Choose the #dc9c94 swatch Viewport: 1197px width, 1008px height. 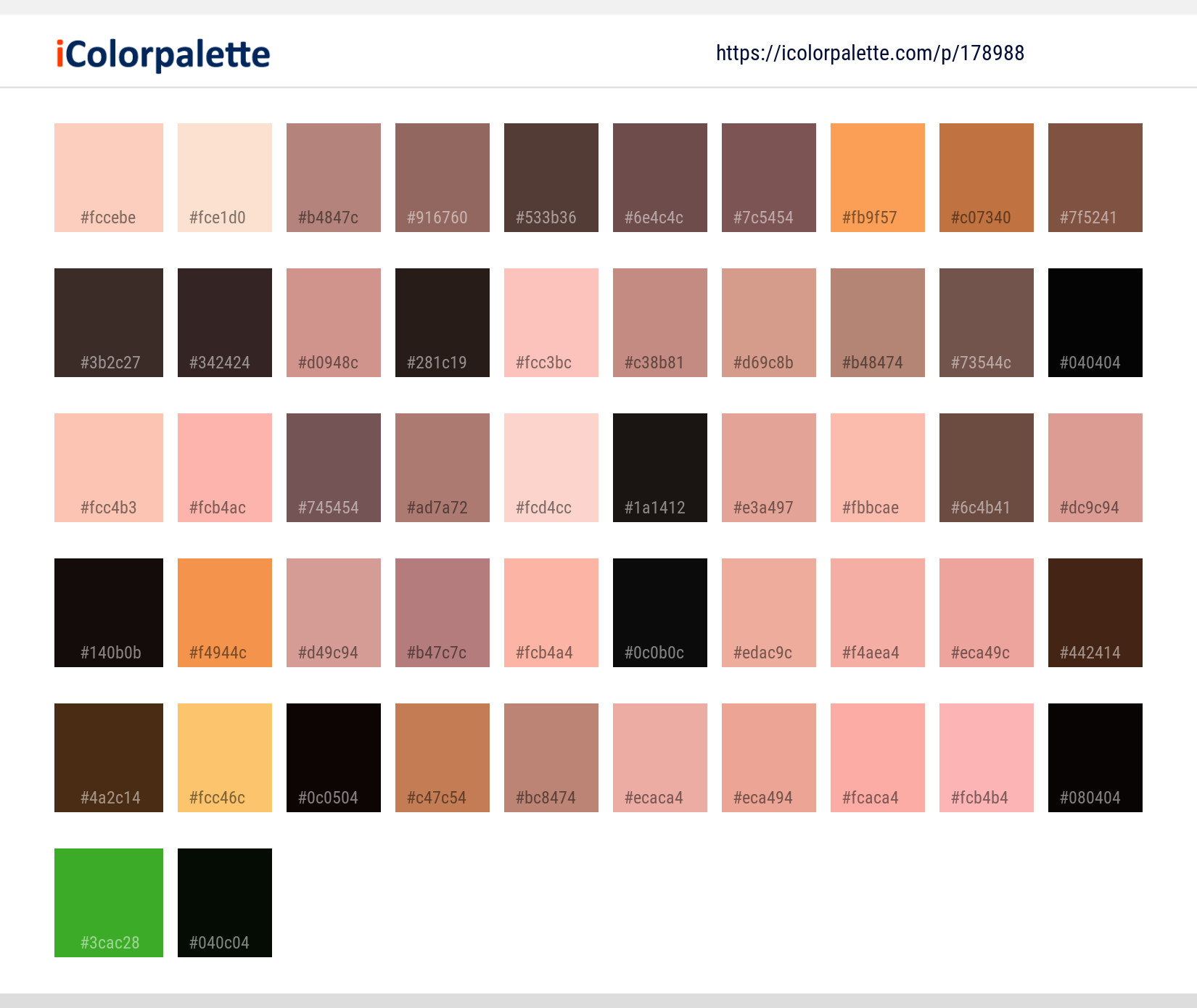(x=1095, y=468)
